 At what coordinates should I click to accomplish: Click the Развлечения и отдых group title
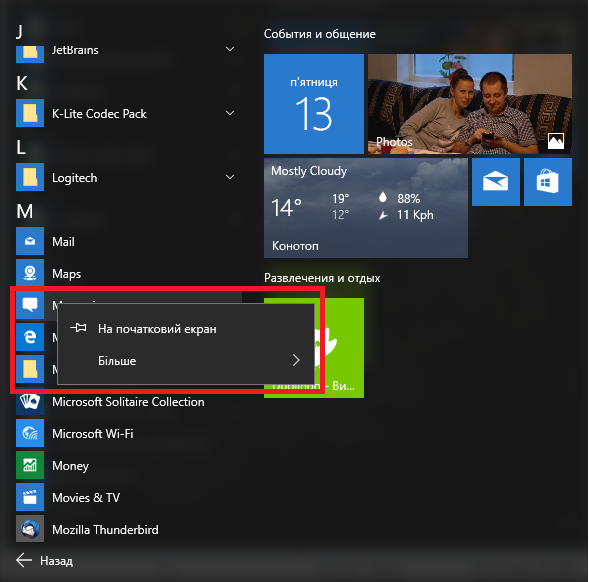pos(322,278)
